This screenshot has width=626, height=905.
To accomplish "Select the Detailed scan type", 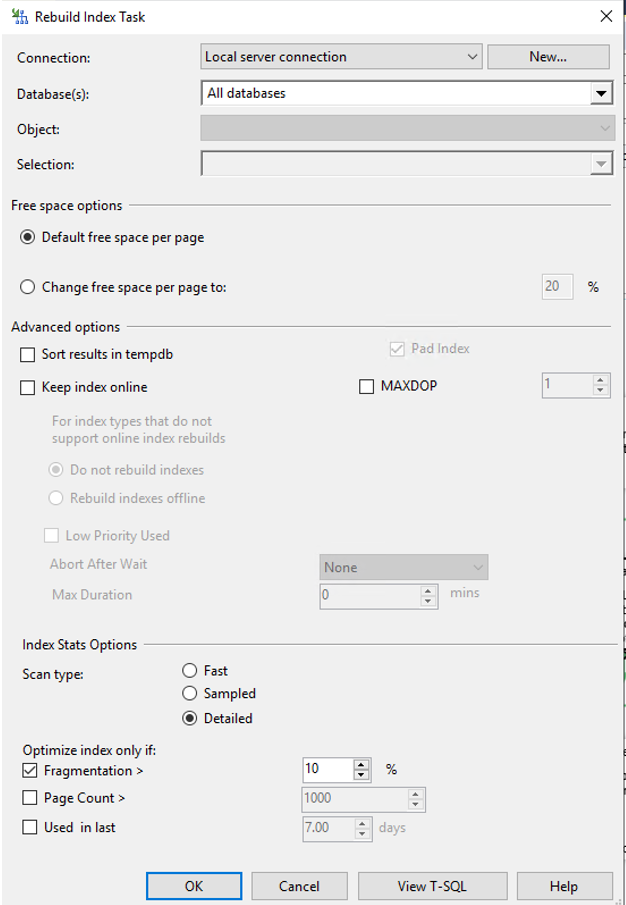I will click(x=190, y=718).
